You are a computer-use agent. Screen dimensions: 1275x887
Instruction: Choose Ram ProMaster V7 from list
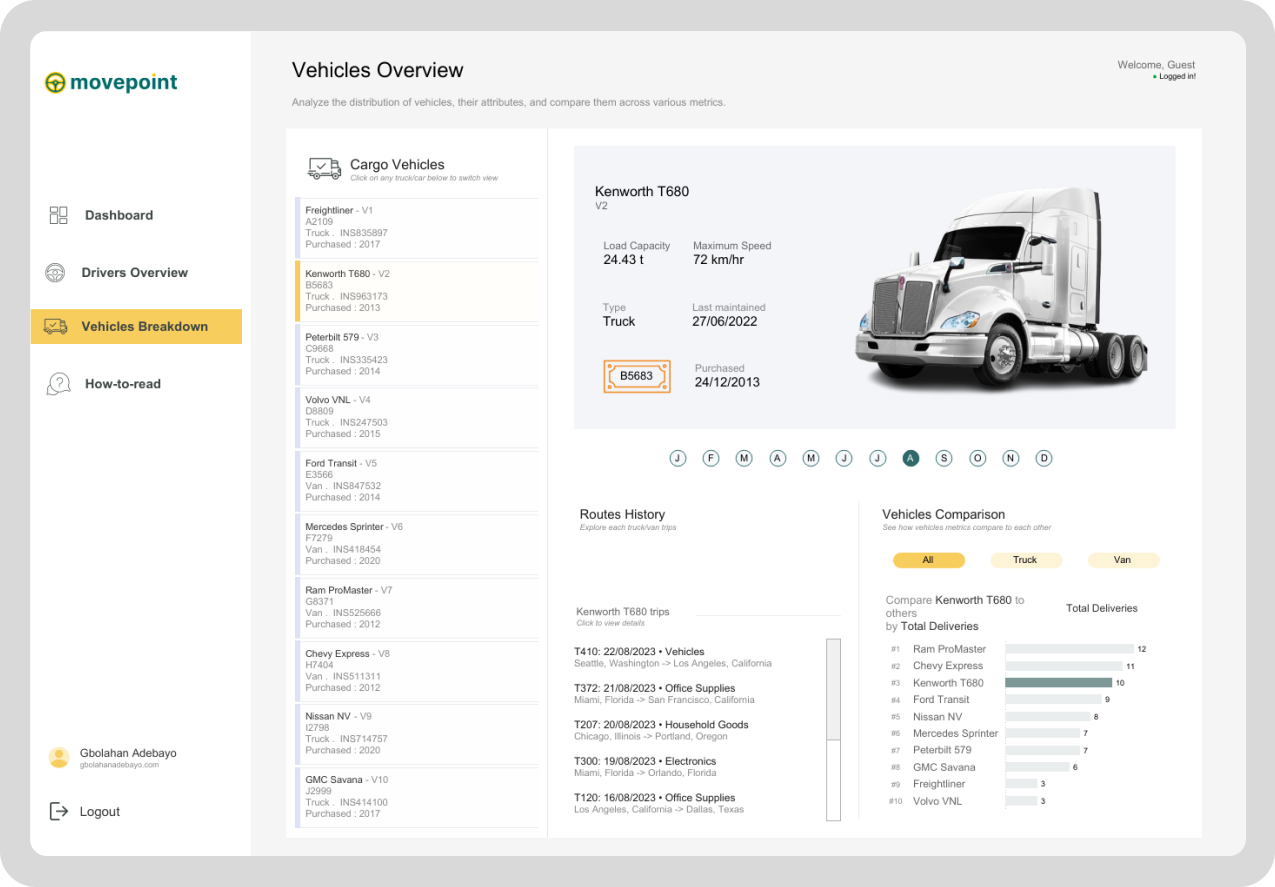[x=418, y=607]
